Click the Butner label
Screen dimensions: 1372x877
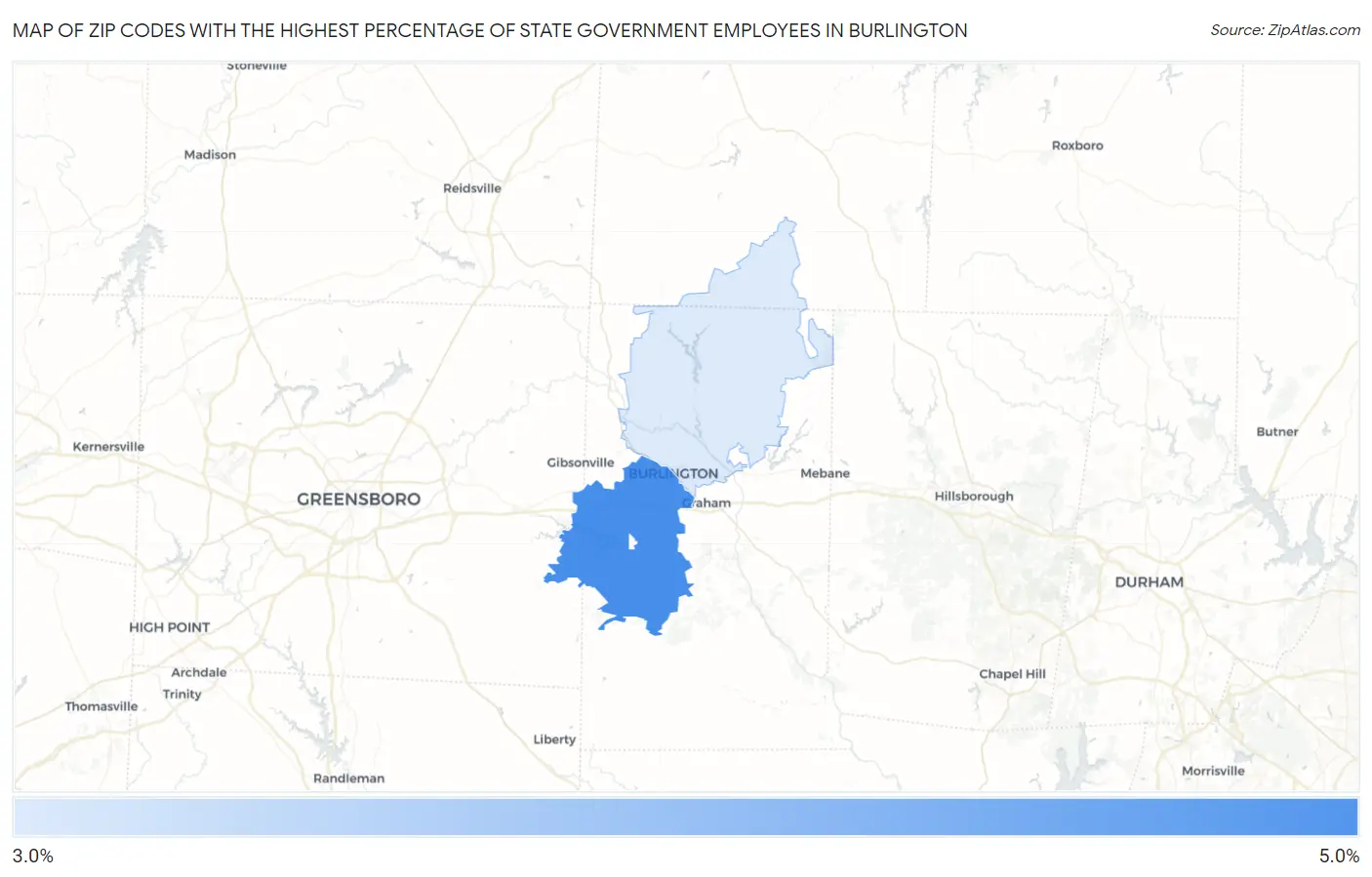pos(1277,431)
